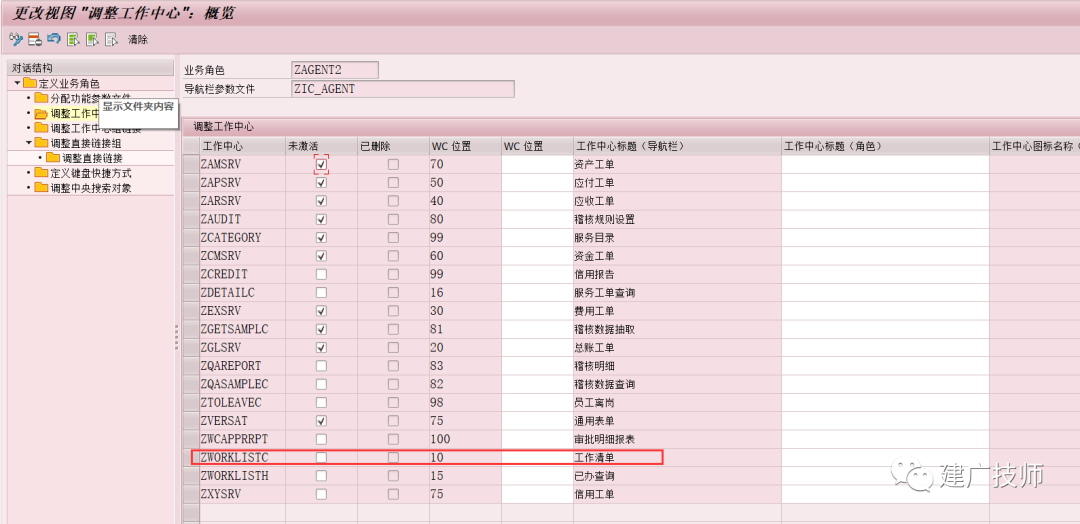Click the folder icon of 定义业务角色
The image size is (1080, 524).
coord(30,83)
